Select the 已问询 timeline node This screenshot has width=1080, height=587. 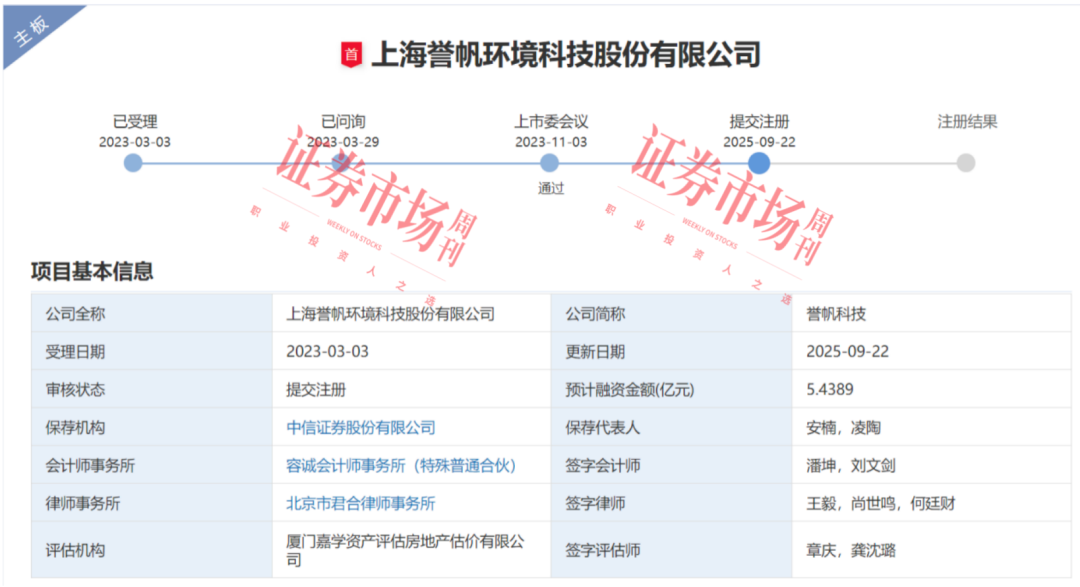coord(341,163)
